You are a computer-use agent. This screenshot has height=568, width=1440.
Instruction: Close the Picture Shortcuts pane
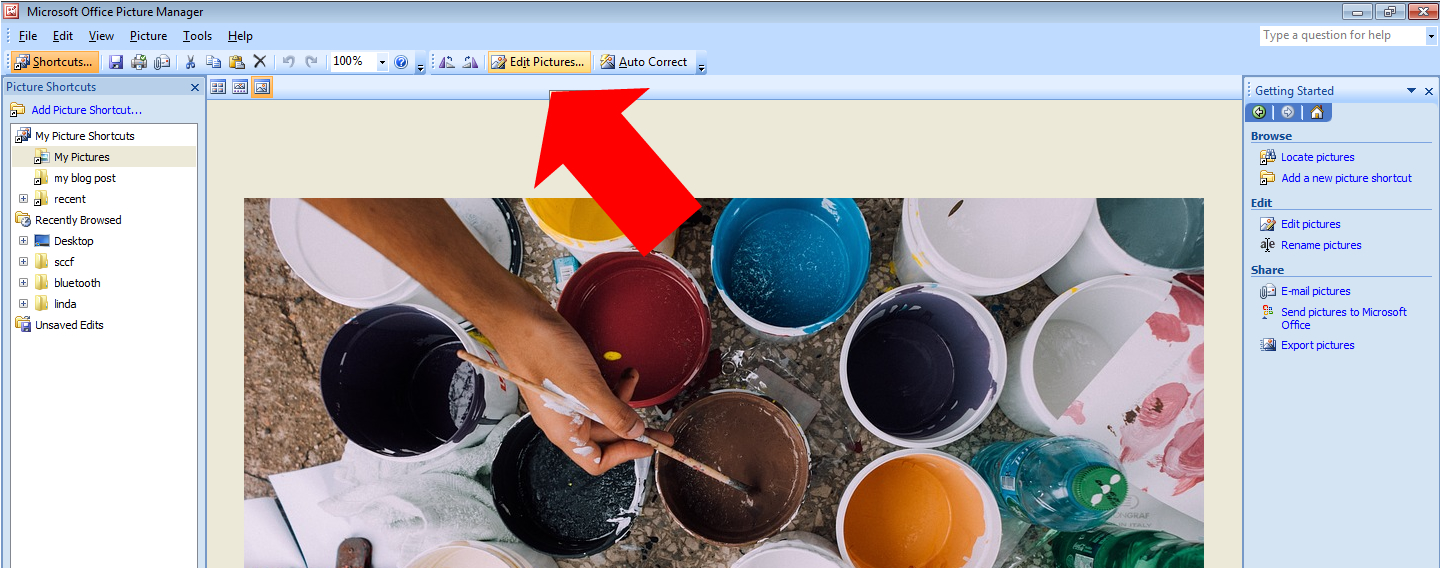click(x=195, y=87)
